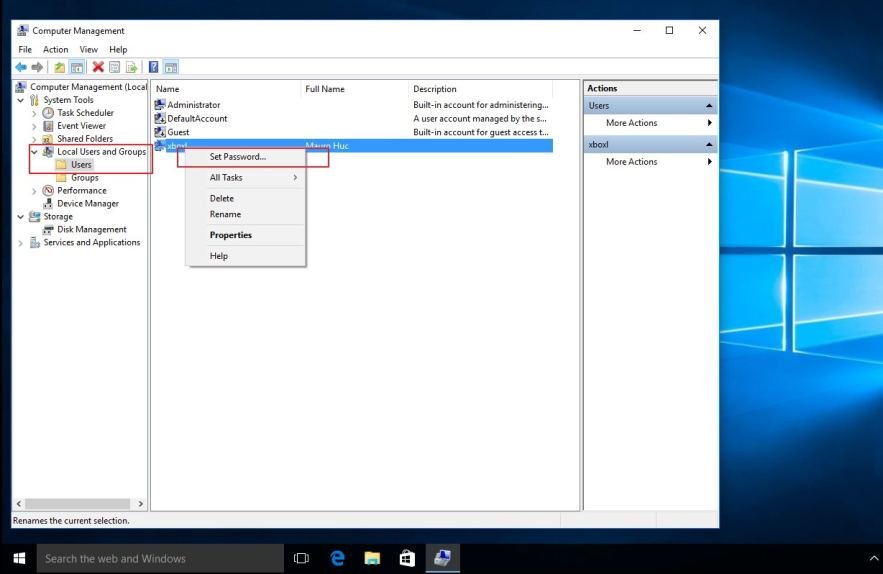The image size is (883, 574).
Task: Click the Description column header
Action: click(x=435, y=89)
